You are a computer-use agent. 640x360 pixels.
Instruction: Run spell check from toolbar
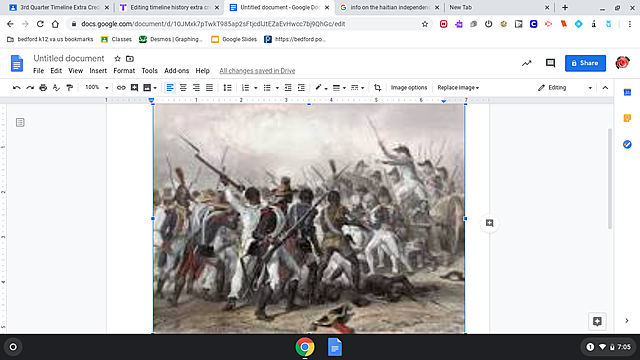(x=56, y=88)
